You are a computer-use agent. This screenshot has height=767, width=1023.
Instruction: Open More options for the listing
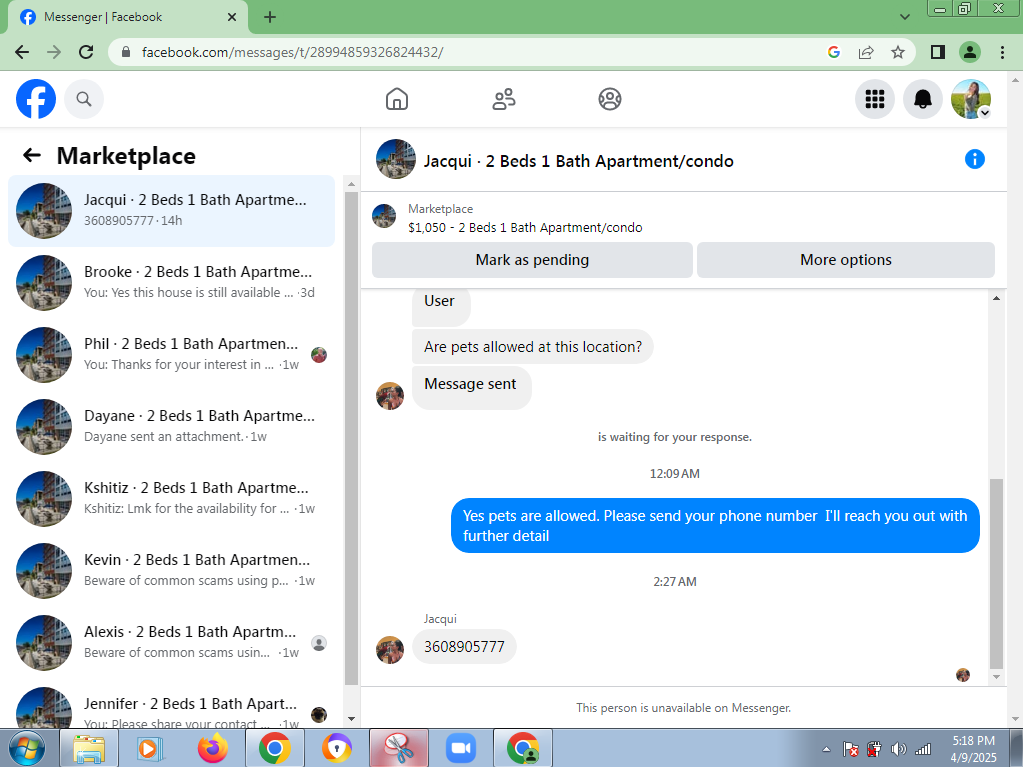846,260
